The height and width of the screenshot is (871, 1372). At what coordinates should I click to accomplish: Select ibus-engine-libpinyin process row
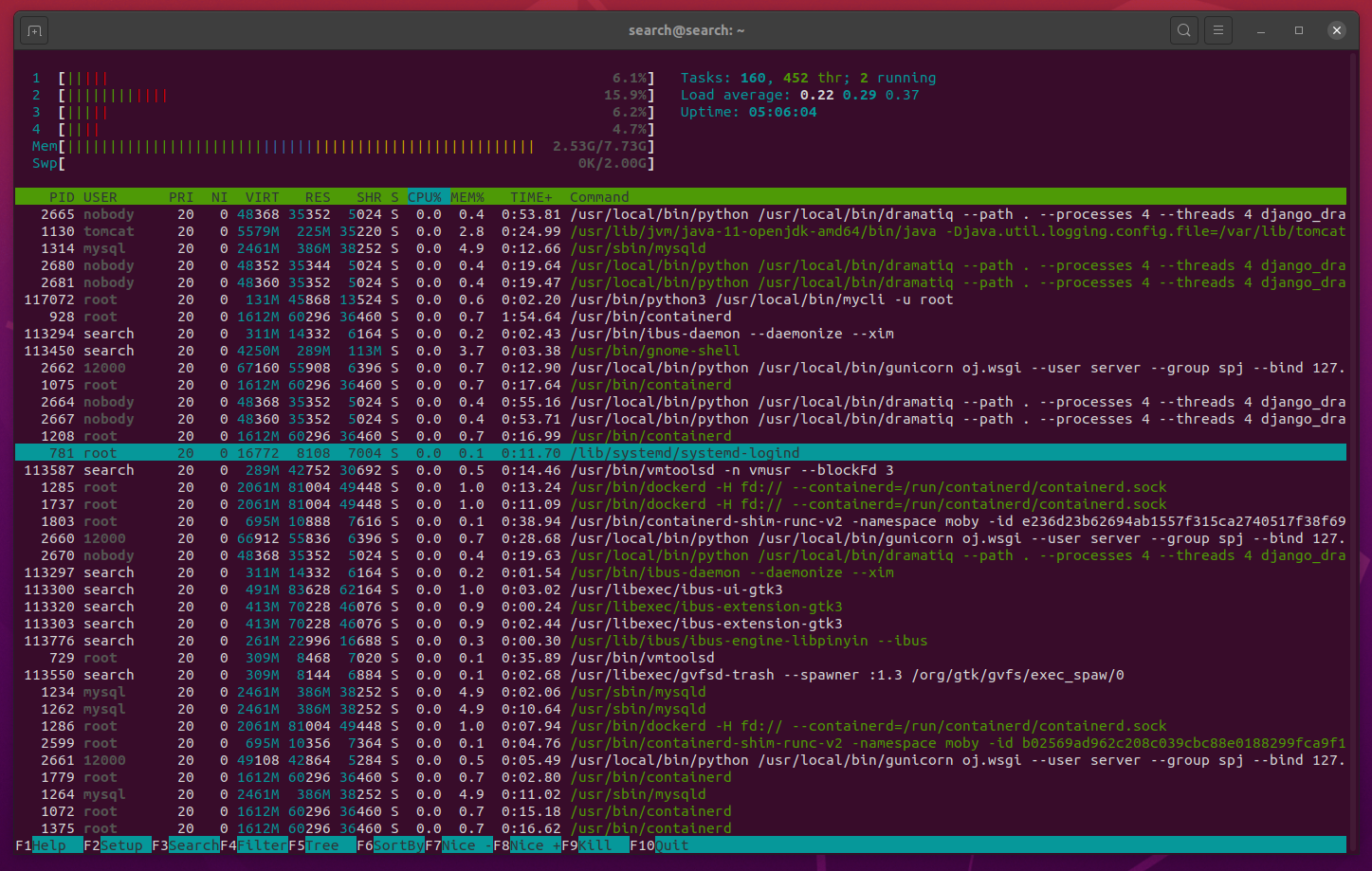[x=681, y=641]
